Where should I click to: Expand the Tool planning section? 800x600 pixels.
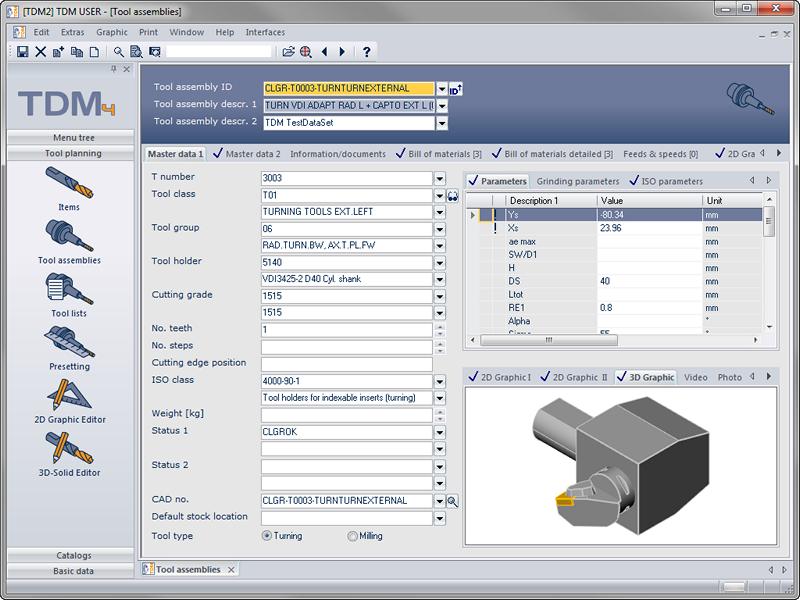(71, 153)
